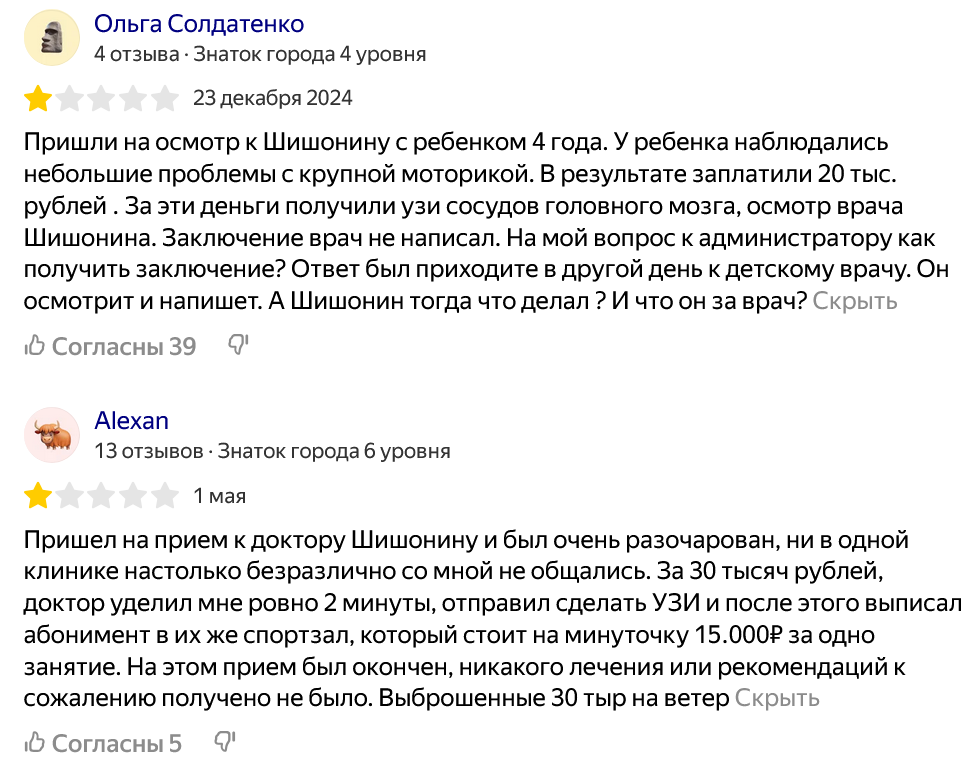Click the date '23 декабря 2024'

[272, 98]
